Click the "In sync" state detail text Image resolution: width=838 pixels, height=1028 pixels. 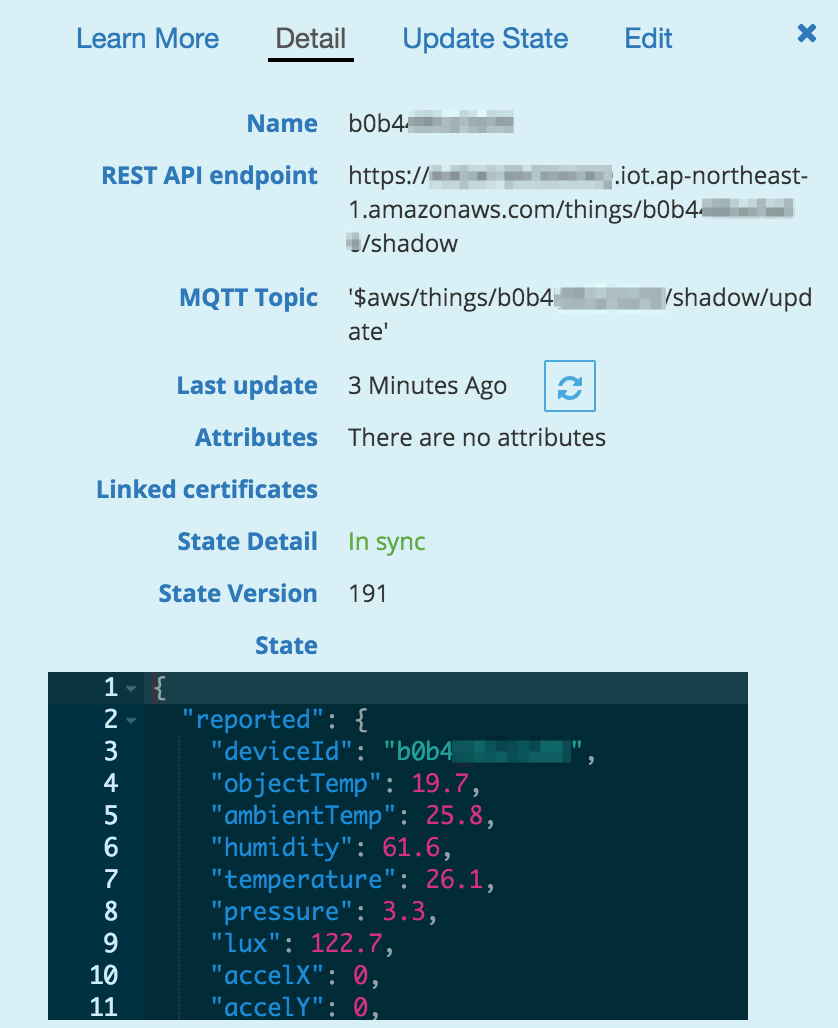click(386, 541)
